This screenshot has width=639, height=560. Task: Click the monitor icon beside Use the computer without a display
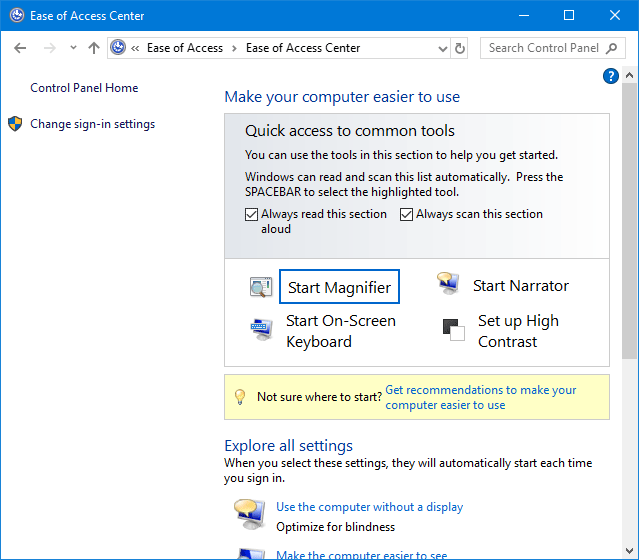click(249, 514)
